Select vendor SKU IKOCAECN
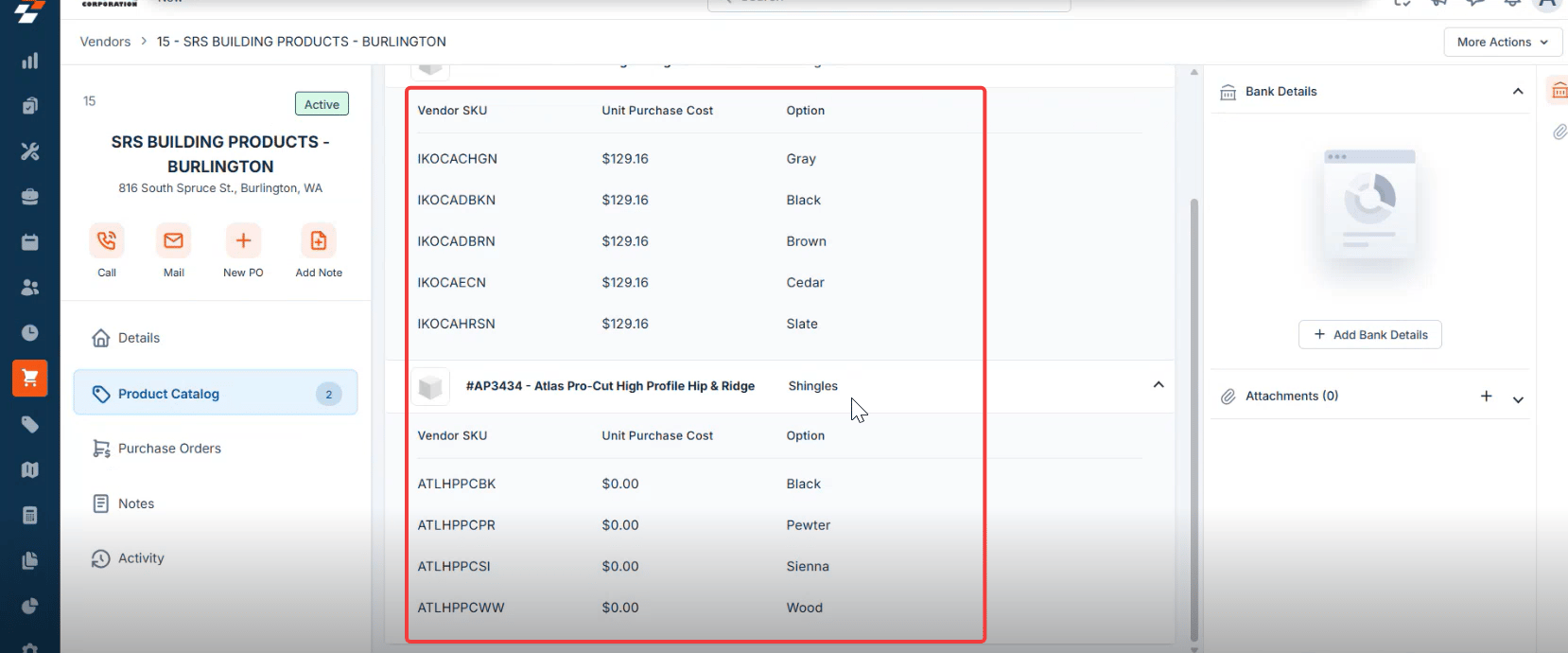This screenshot has height=653, width=1568. (x=452, y=282)
